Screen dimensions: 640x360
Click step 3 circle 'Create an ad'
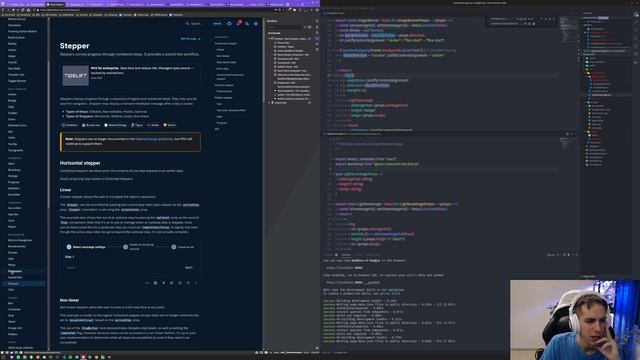174,247
